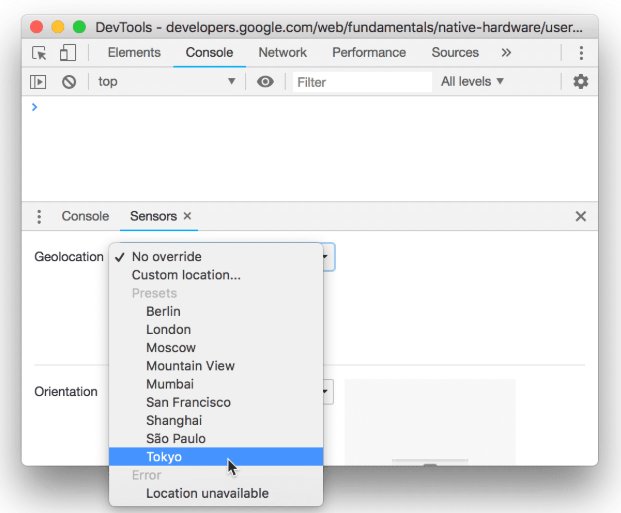Image resolution: width=621 pixels, height=513 pixels.
Task: Click the console Filter text field
Action: (360, 82)
